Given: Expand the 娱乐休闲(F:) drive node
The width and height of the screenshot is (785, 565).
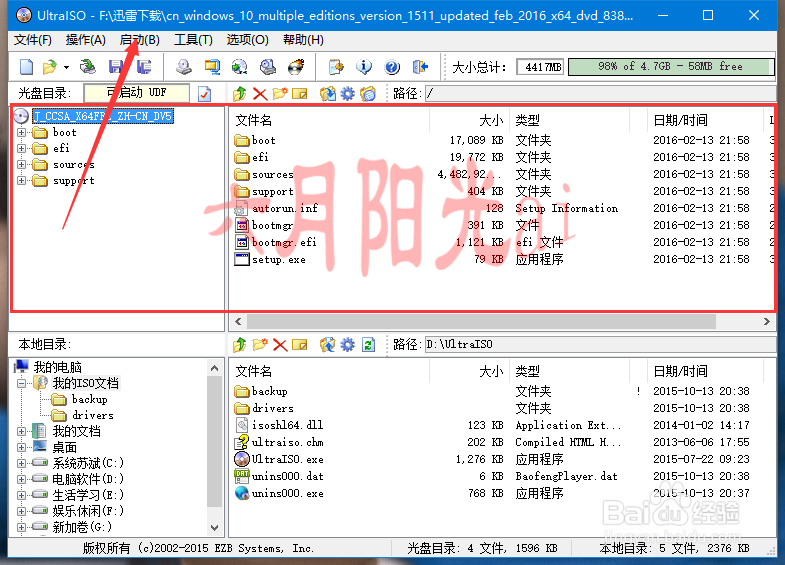Looking at the screenshot, I should 22,511.
